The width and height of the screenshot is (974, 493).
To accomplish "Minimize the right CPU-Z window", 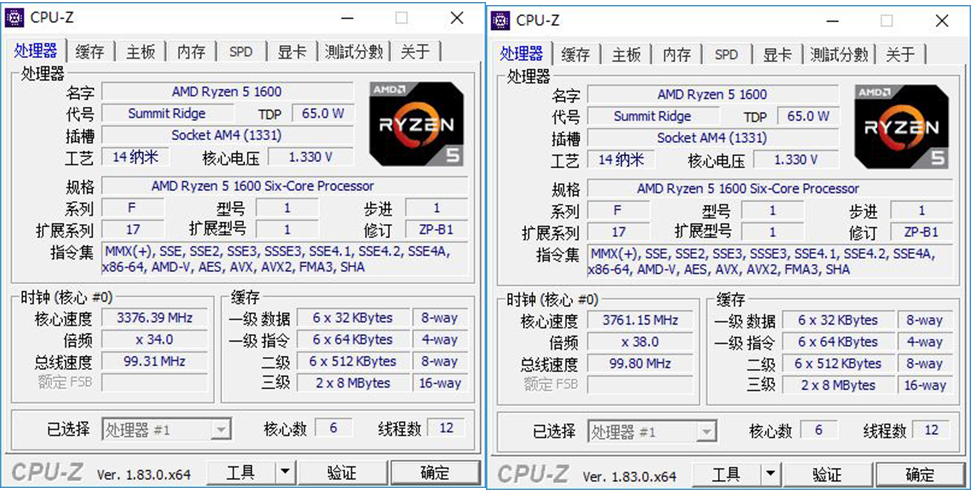I will pyautogui.click(x=831, y=21).
